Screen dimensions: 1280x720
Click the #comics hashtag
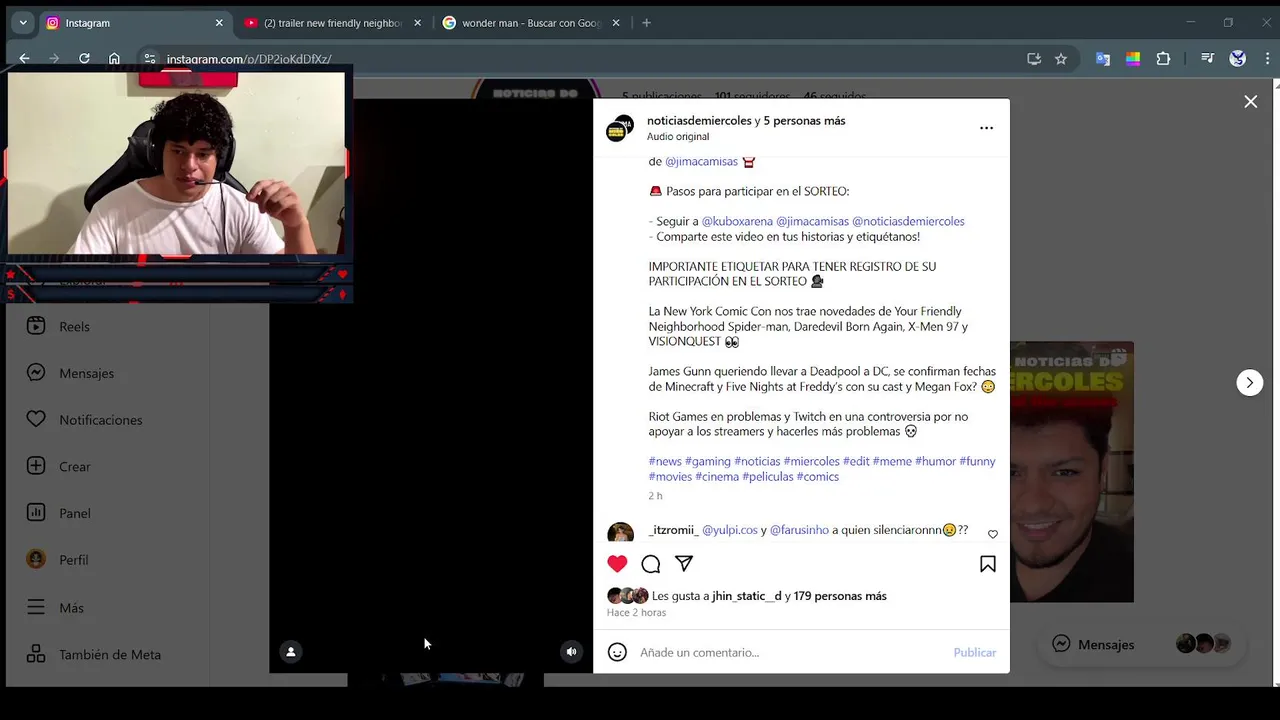(817, 476)
